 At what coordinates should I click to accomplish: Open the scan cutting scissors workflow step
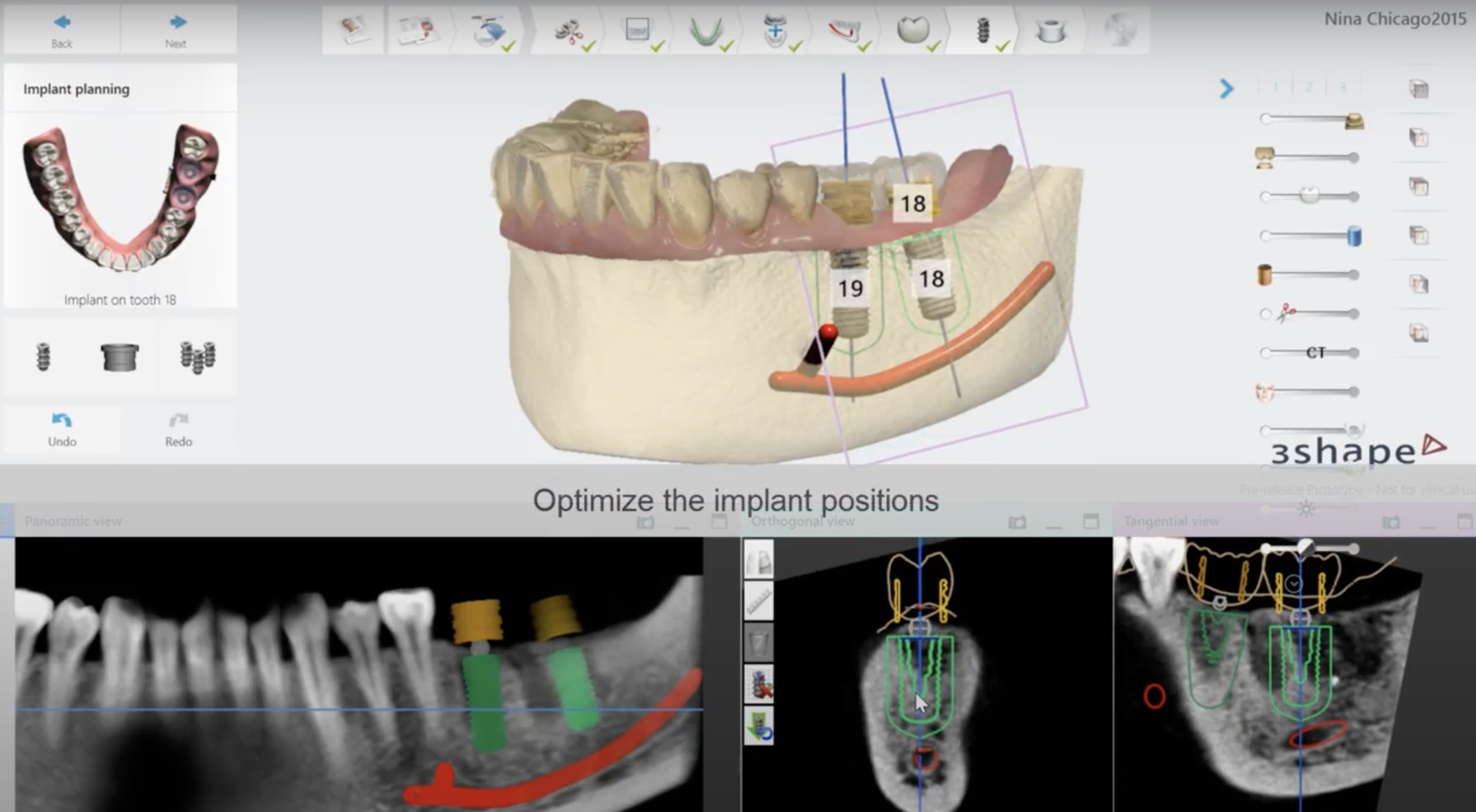(x=569, y=31)
